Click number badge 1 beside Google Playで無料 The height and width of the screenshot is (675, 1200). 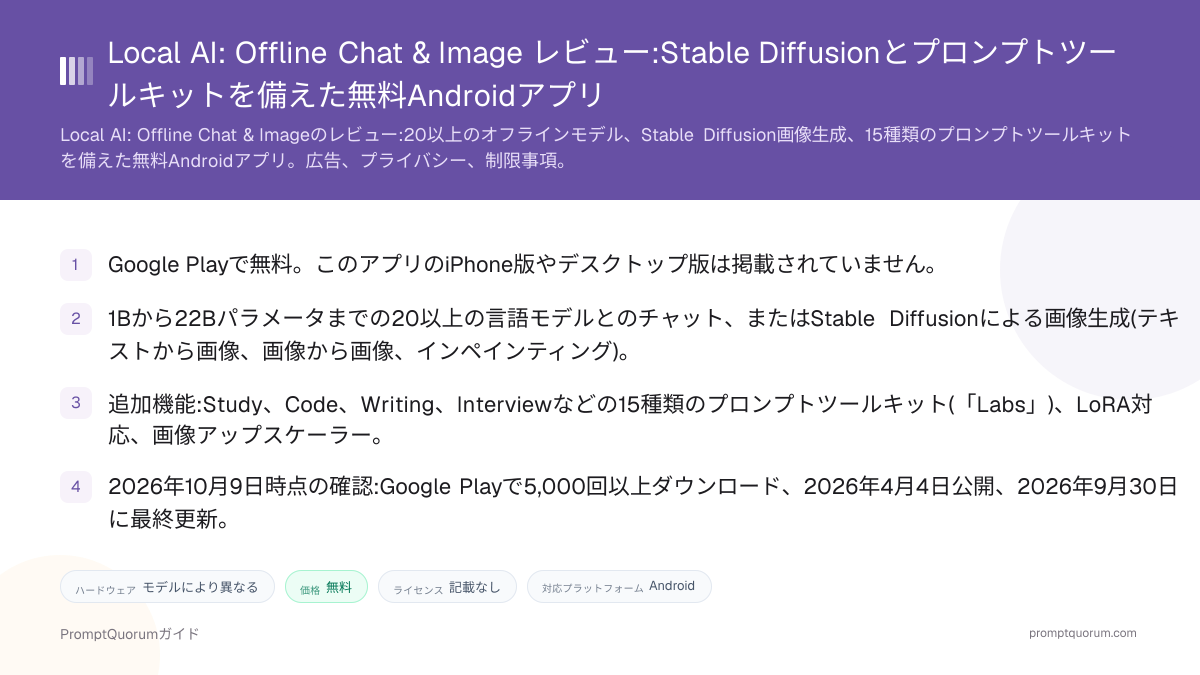click(x=76, y=265)
